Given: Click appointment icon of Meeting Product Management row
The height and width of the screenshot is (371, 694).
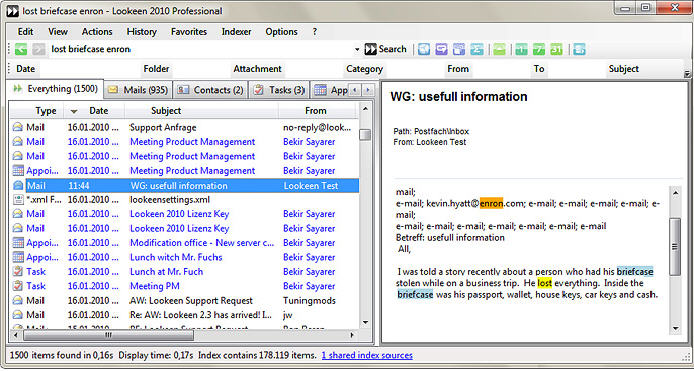Looking at the screenshot, I should [x=18, y=170].
